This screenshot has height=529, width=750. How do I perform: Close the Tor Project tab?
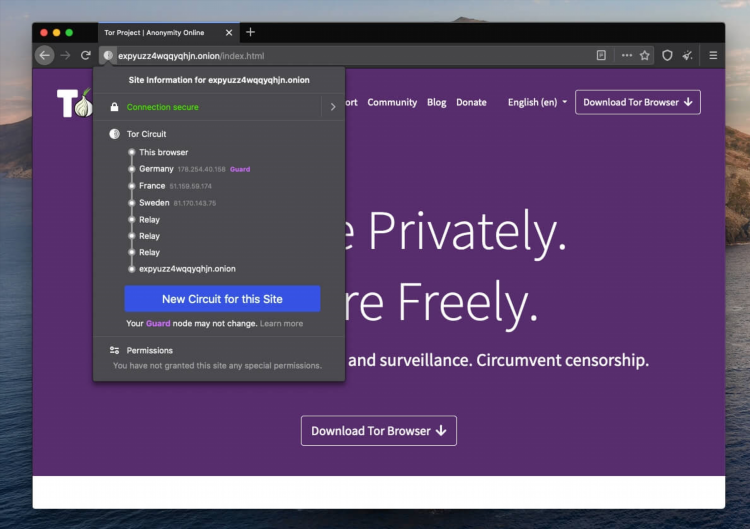pyautogui.click(x=229, y=33)
